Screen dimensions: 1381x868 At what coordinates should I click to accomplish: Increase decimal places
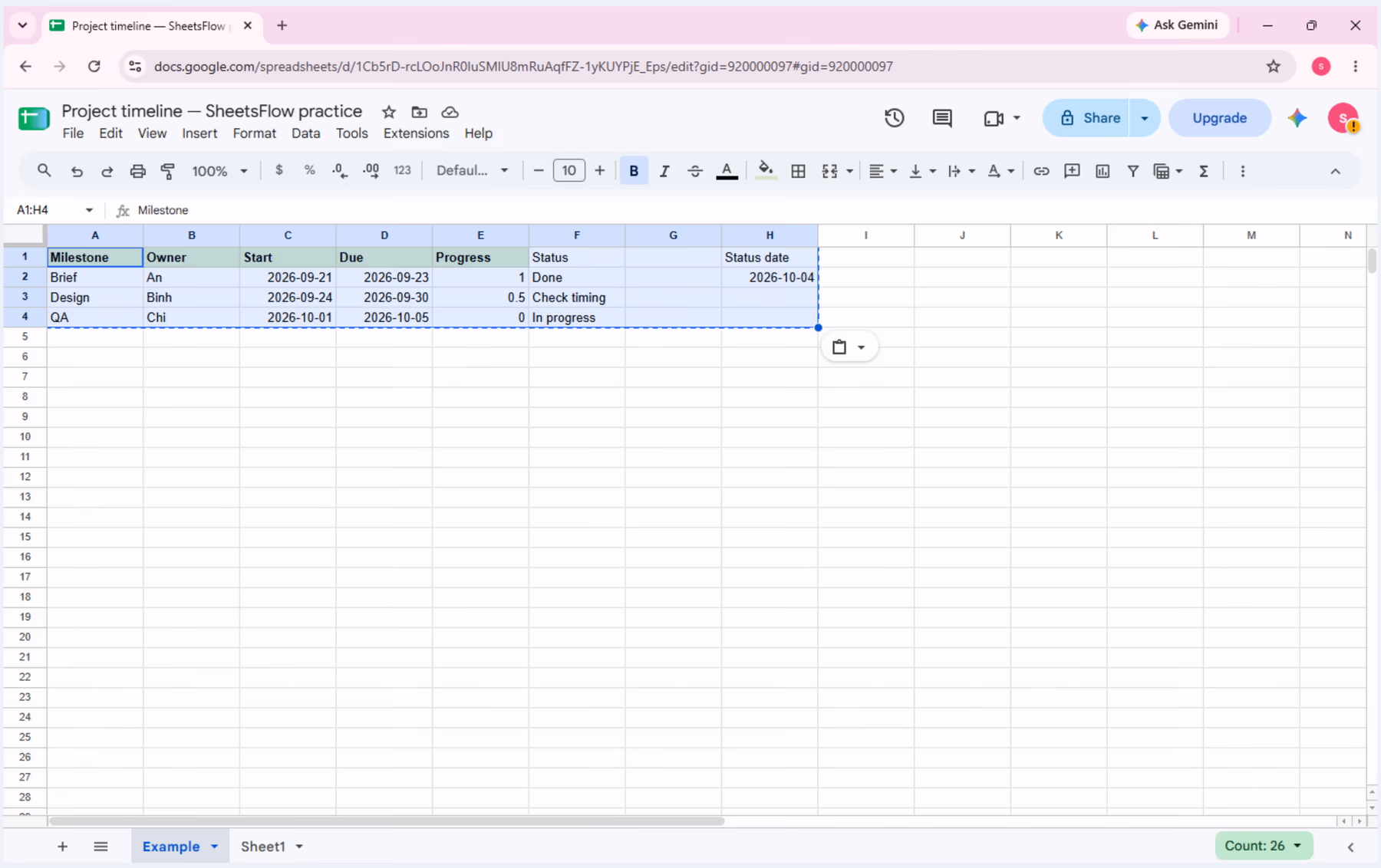[x=371, y=171]
